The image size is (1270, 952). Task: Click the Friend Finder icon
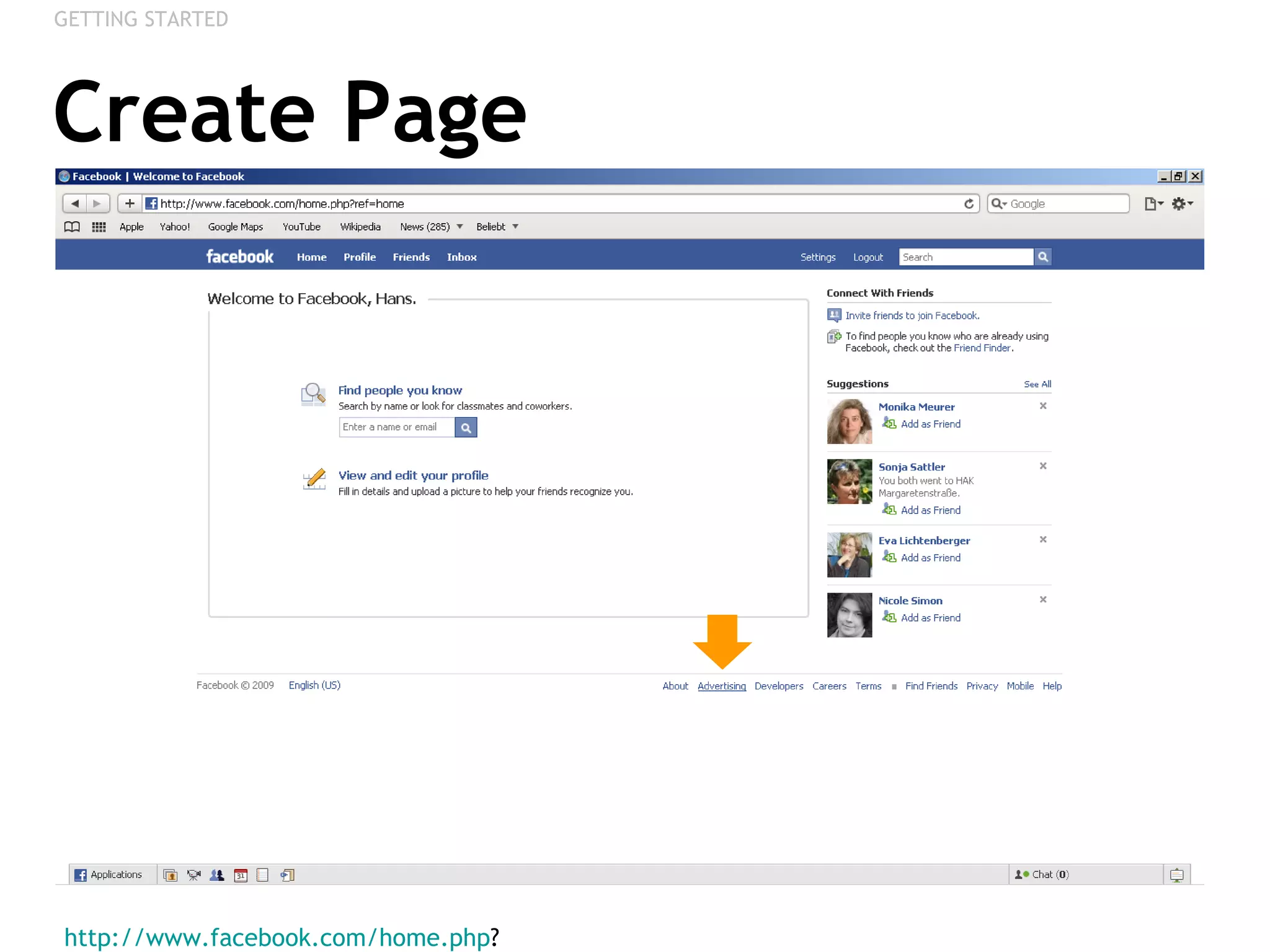coord(834,337)
